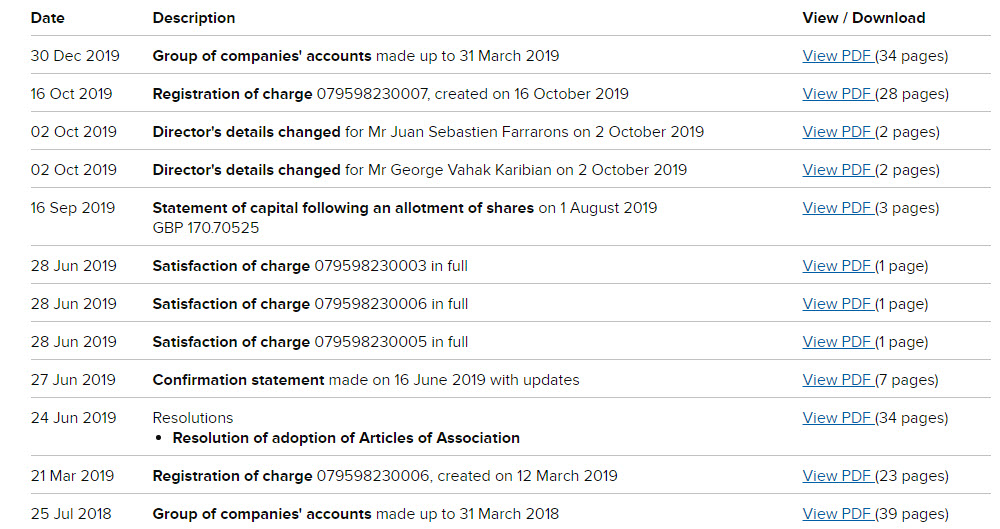View PDF for satisfaction of charge 079598230003
The height and width of the screenshot is (529, 1000).
(837, 265)
